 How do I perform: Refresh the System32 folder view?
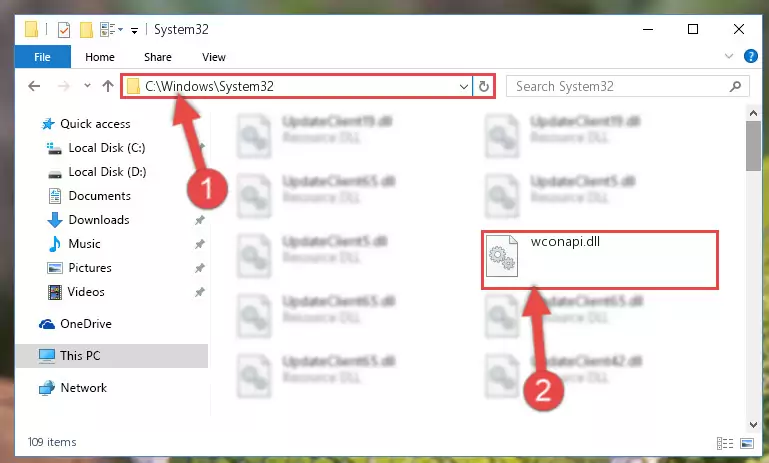[484, 87]
